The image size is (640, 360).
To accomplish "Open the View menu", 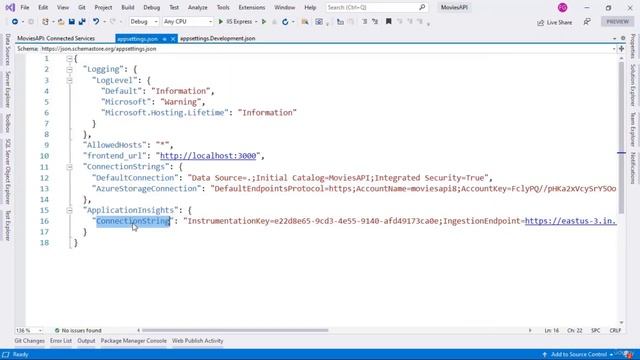I will point(62,7).
